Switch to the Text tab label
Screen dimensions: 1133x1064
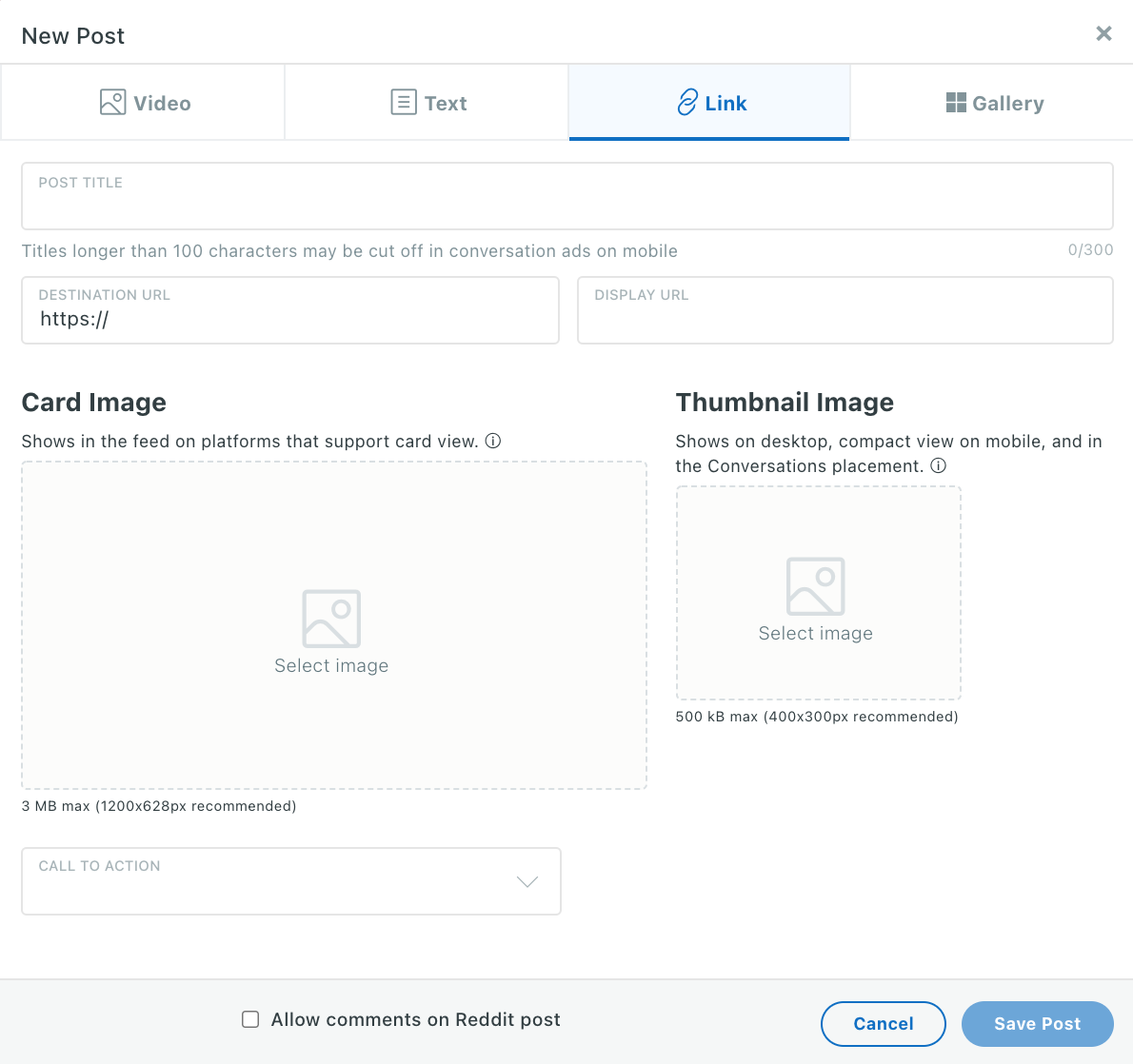446,104
